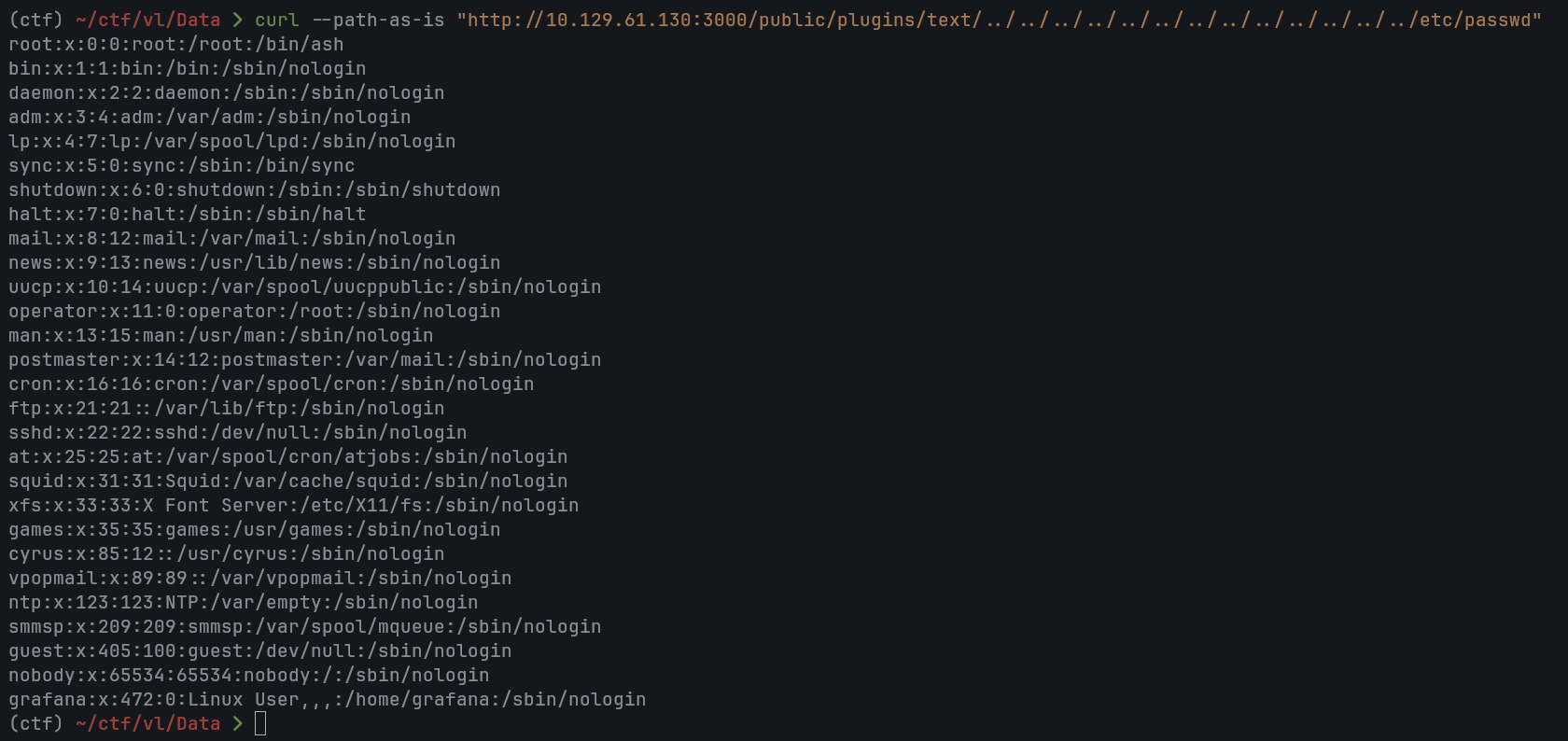
Task: Click the (ctf) environment label on the bottom line
Action: 35,723
